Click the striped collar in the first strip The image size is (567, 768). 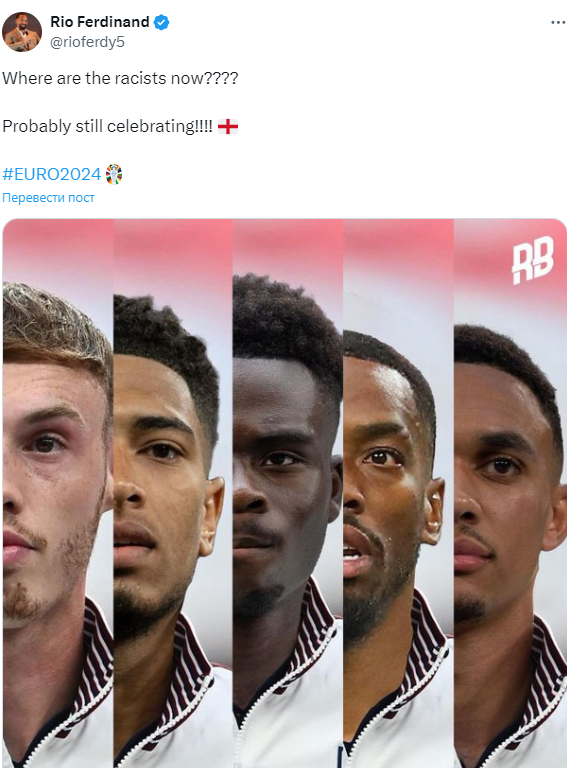pos(96,651)
